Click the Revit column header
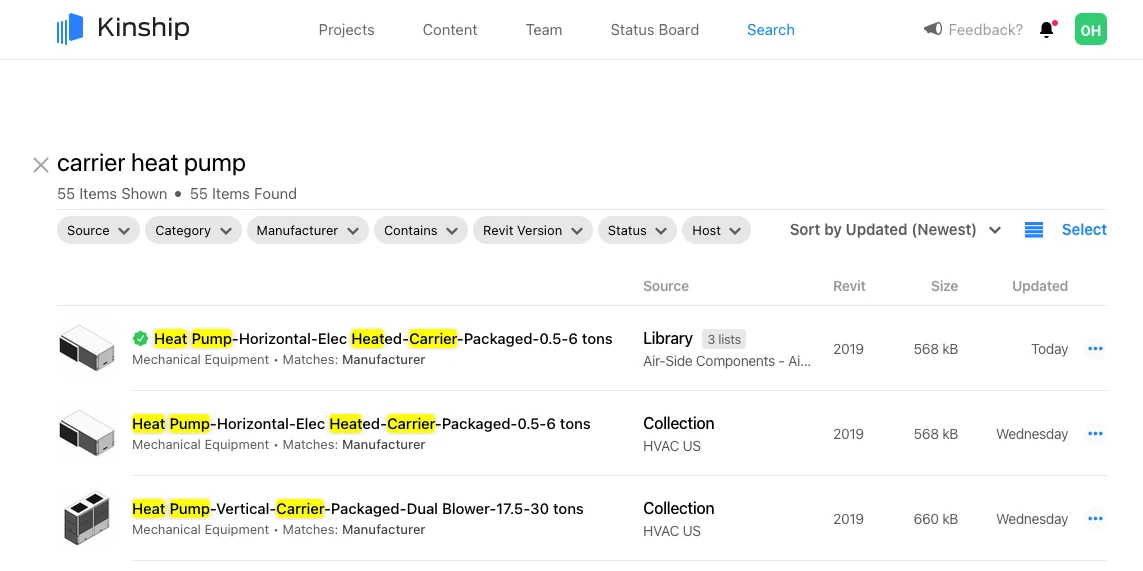1143x571 pixels. point(849,287)
